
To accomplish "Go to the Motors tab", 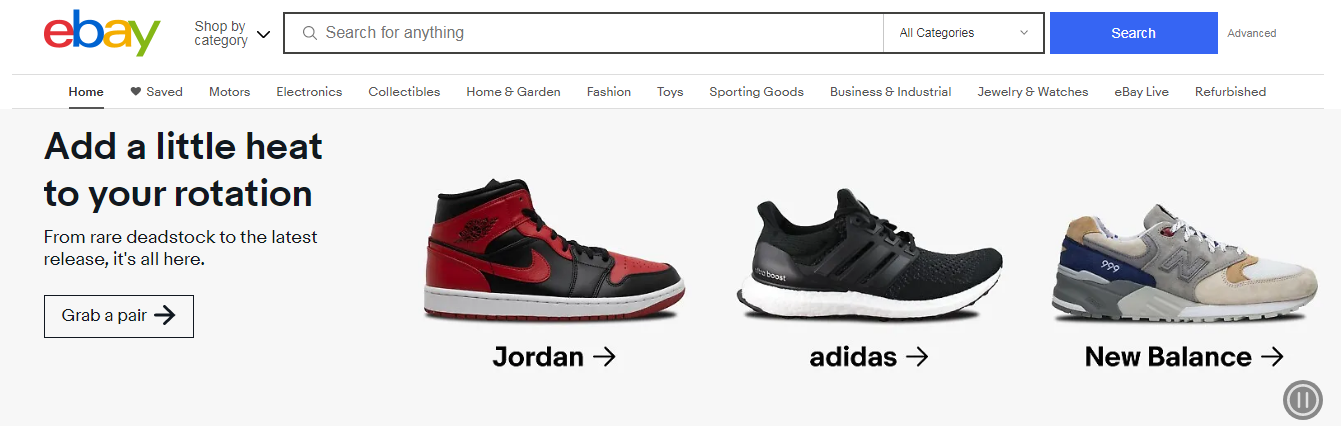I will (x=229, y=91).
